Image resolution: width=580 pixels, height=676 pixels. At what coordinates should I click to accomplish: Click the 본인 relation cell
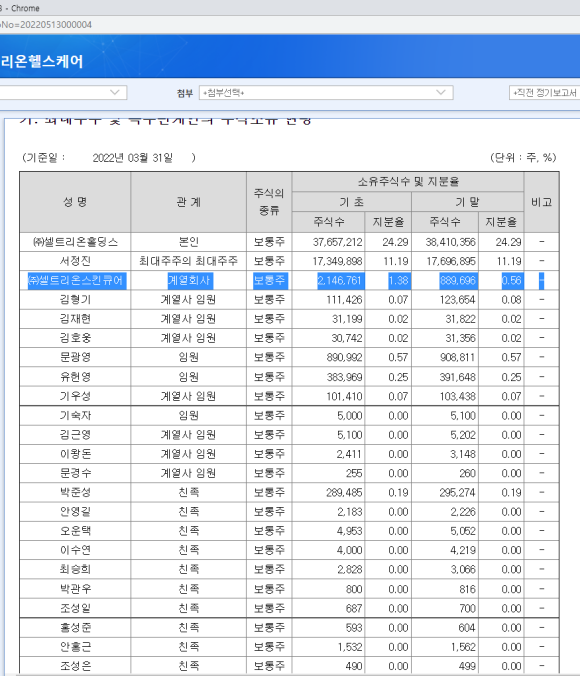point(188,242)
